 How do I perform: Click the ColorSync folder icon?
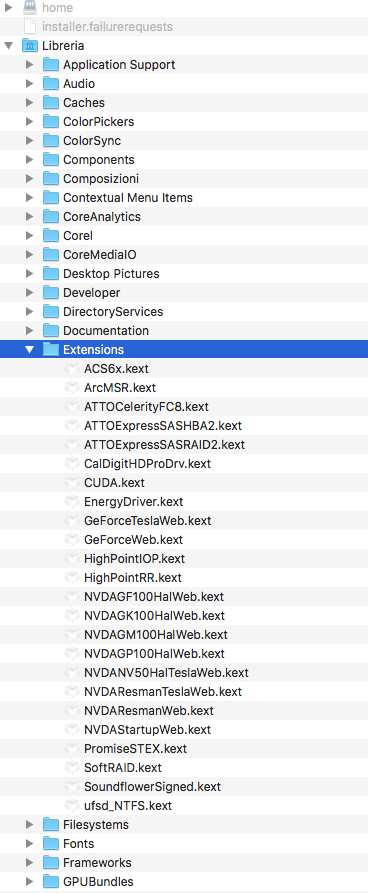(51, 141)
